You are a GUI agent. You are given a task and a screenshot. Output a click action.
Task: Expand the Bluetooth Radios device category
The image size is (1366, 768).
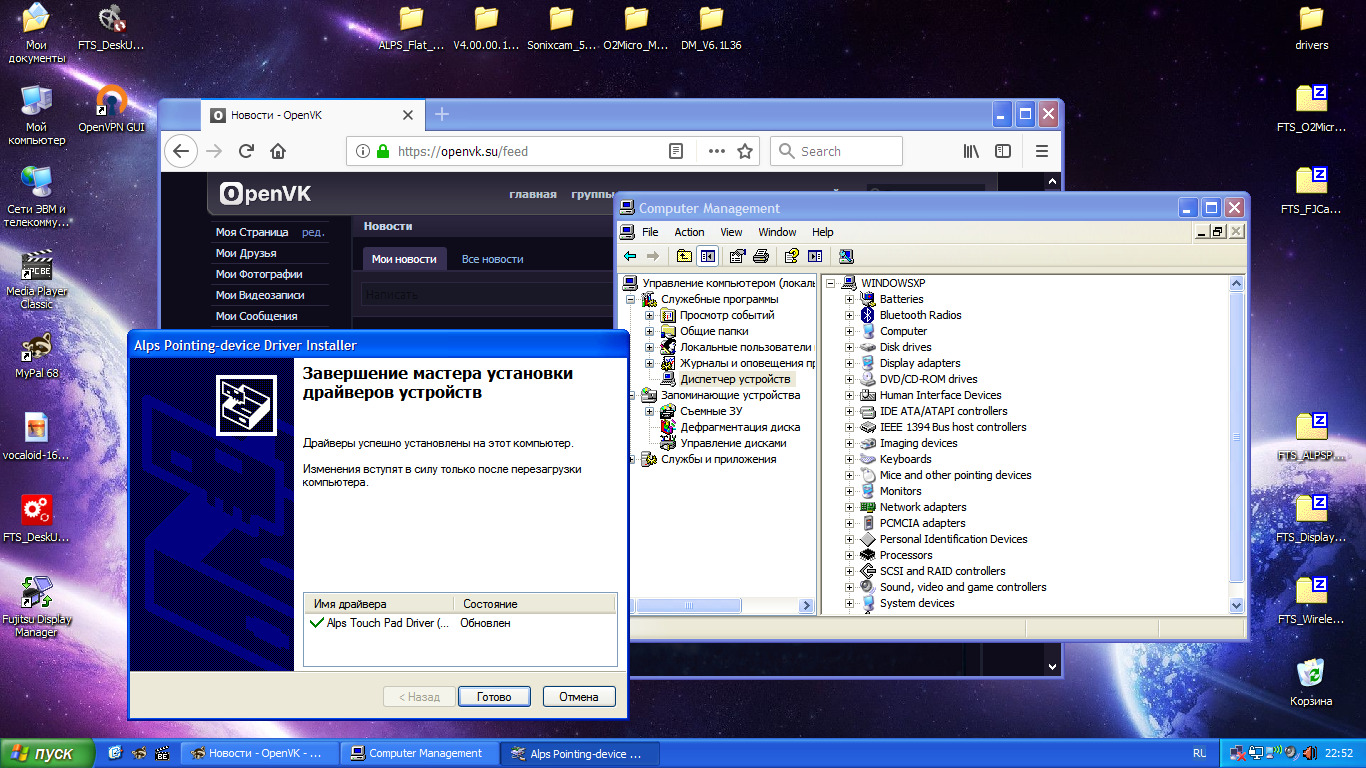pos(849,315)
